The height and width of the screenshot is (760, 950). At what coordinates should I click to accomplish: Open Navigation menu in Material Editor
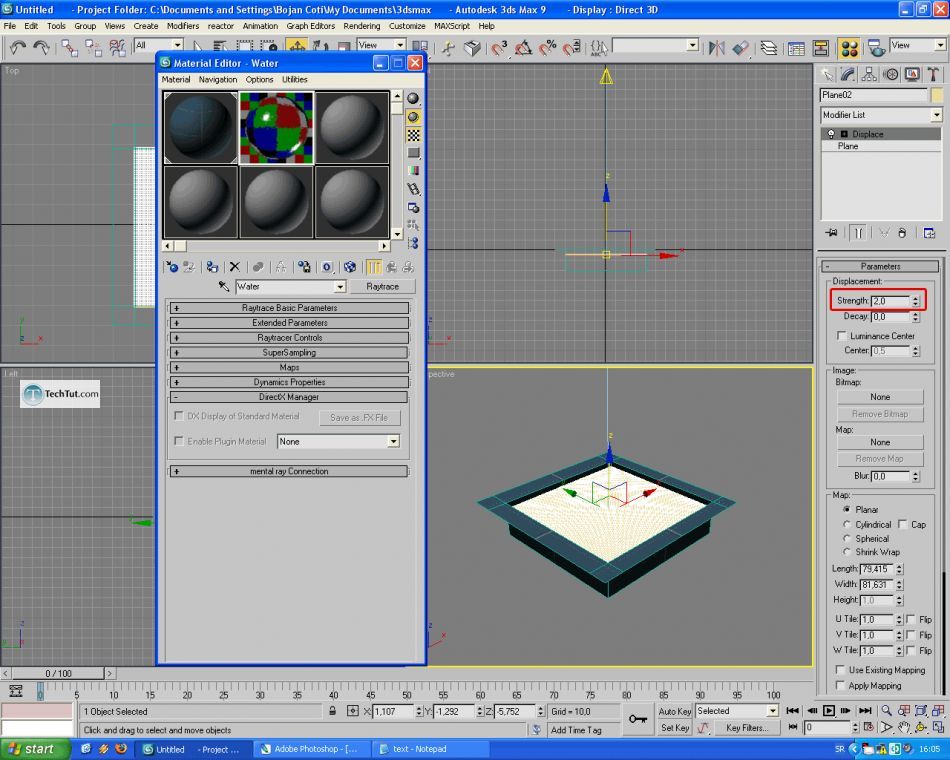217,80
